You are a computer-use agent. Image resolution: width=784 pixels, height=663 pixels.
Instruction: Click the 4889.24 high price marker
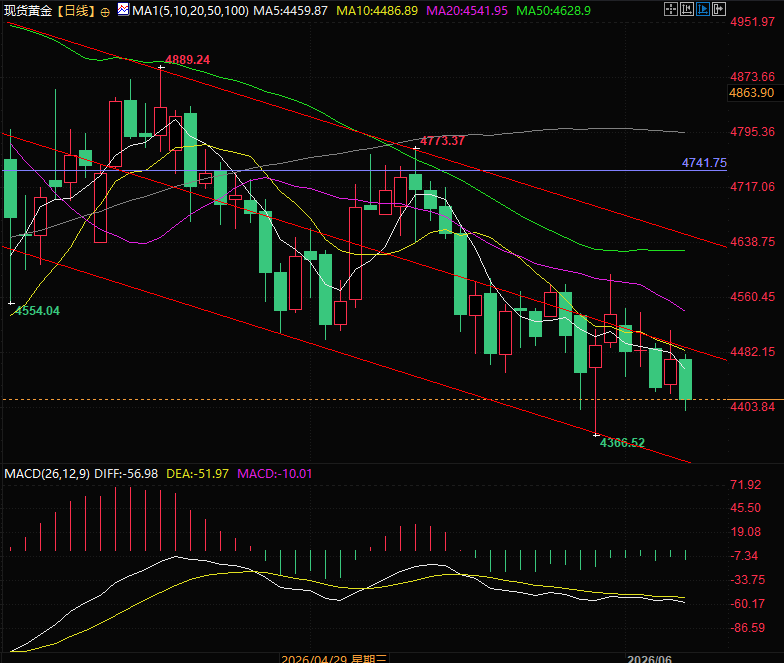point(188,60)
